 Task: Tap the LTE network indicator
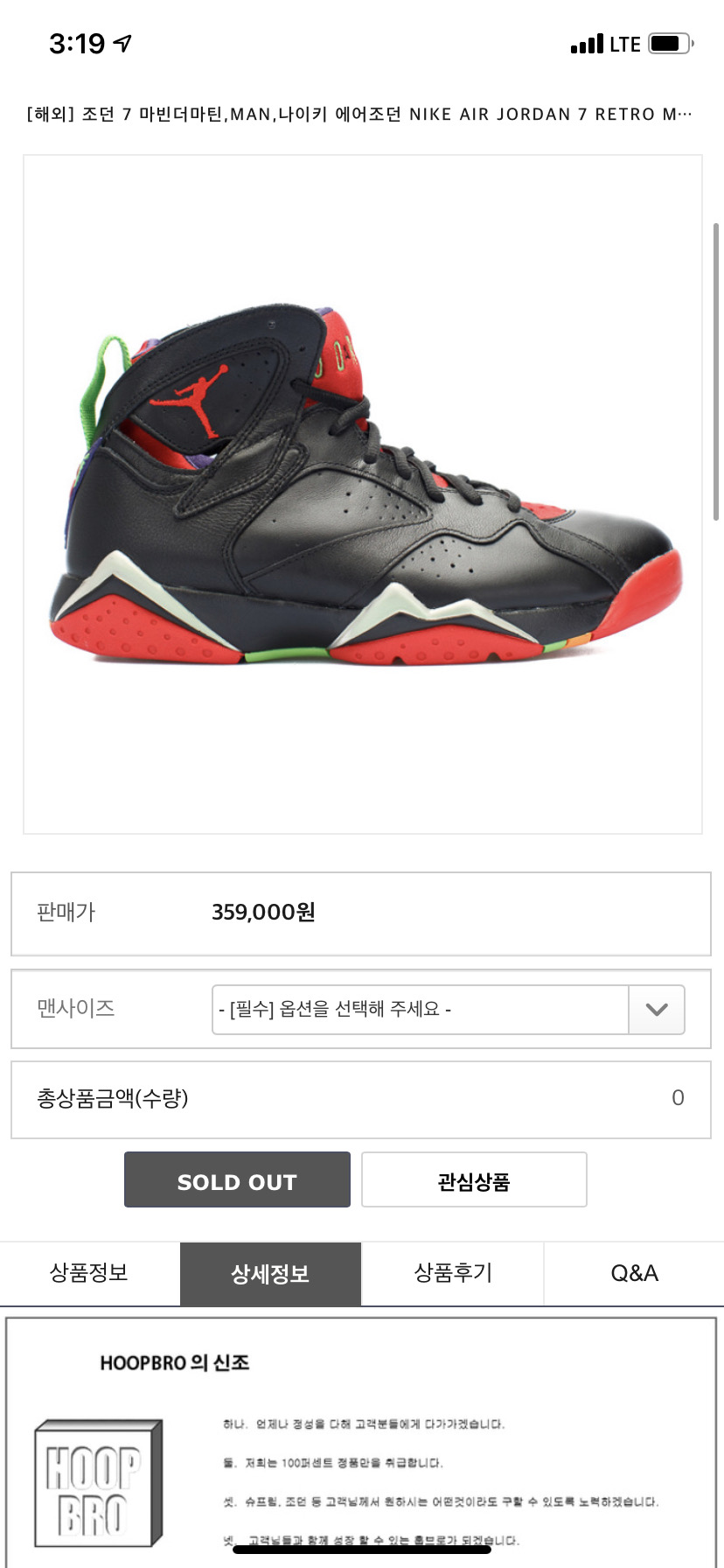click(x=625, y=44)
